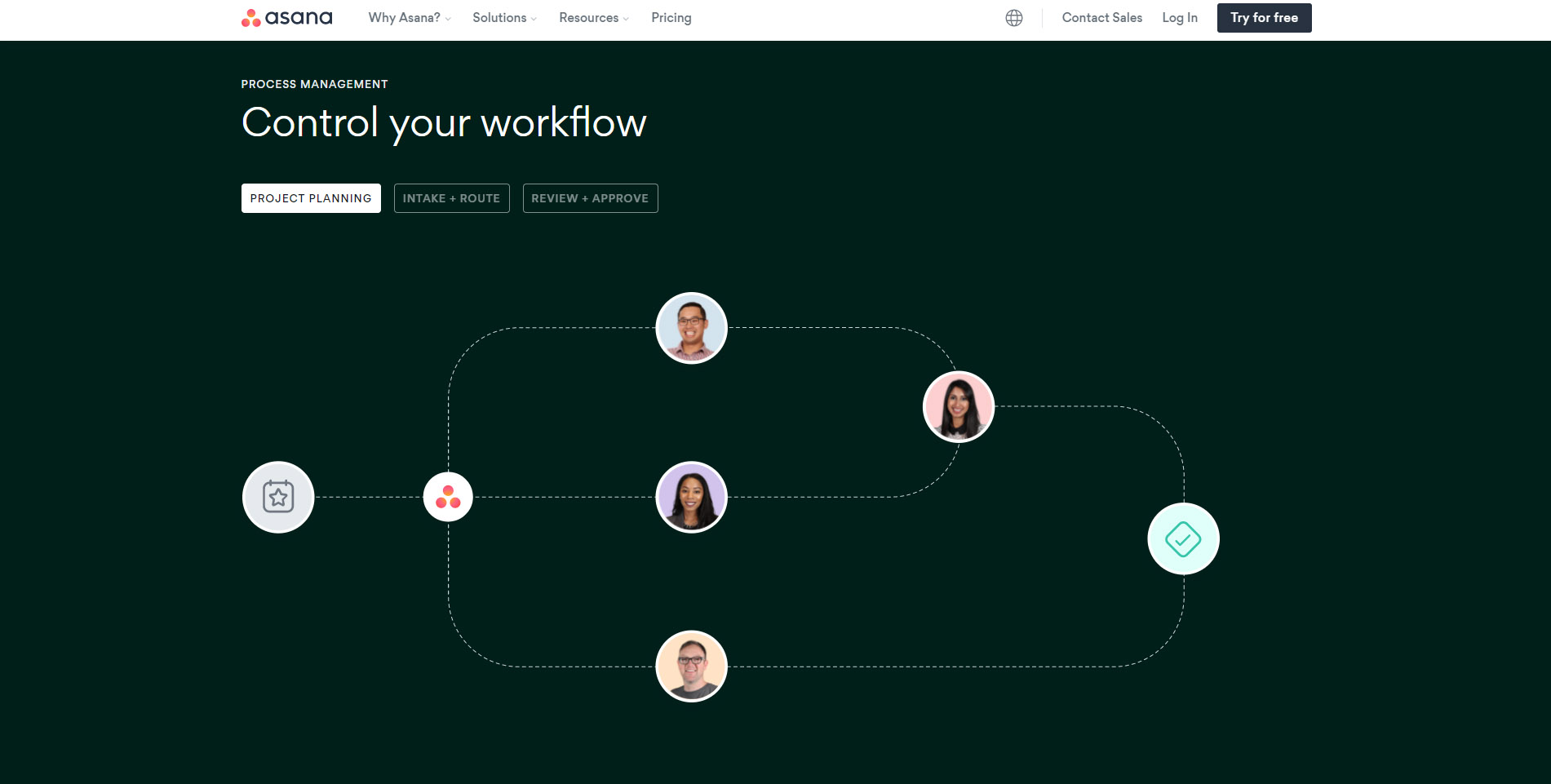Open the language selector globe icon

click(x=1013, y=18)
